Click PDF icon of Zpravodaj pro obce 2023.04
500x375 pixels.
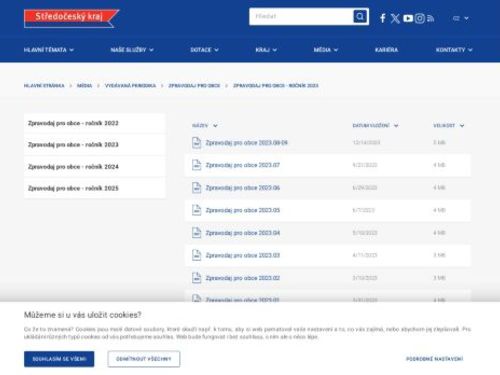pyautogui.click(x=197, y=233)
